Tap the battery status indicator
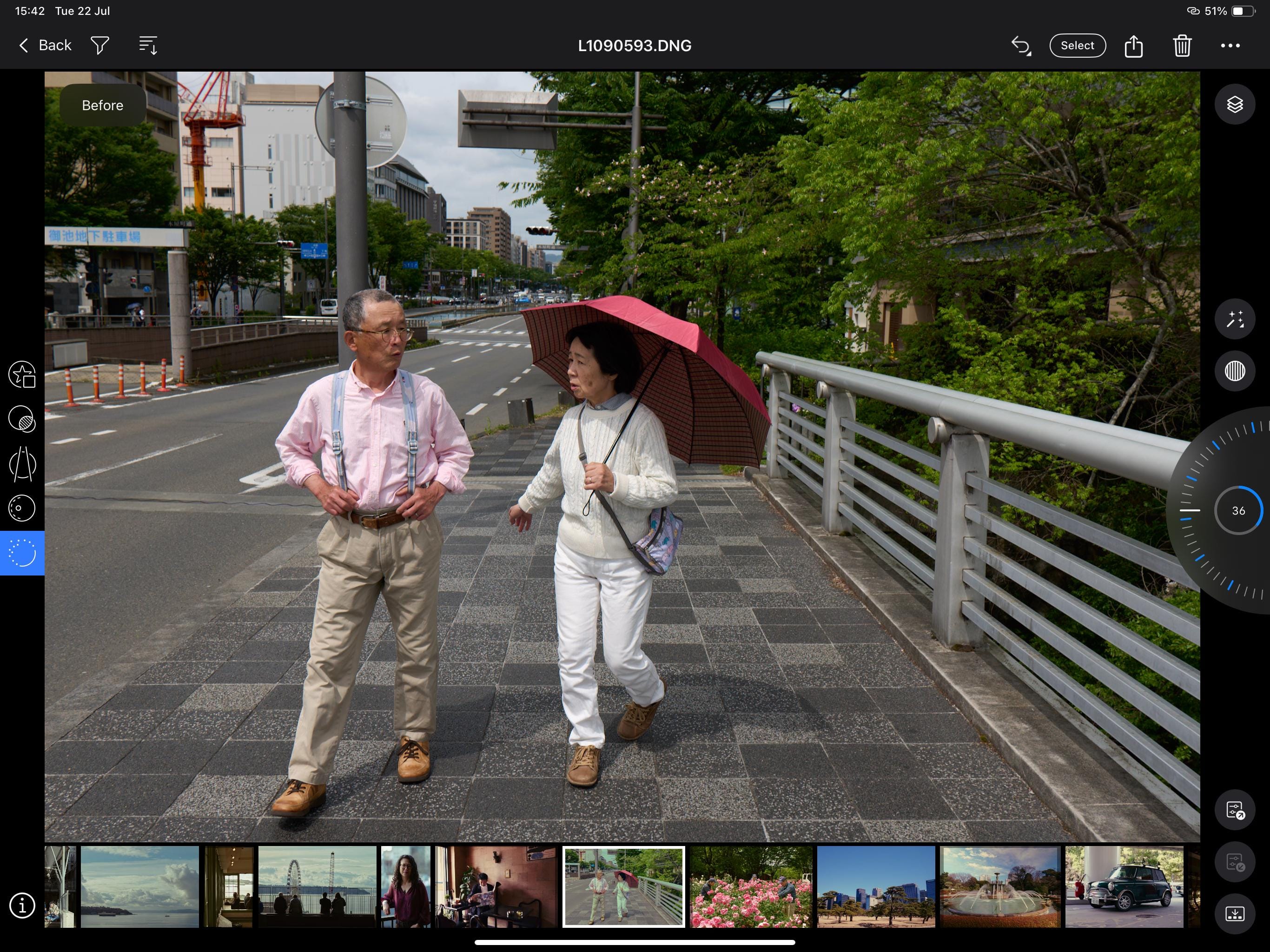1270x952 pixels. coord(1243,11)
